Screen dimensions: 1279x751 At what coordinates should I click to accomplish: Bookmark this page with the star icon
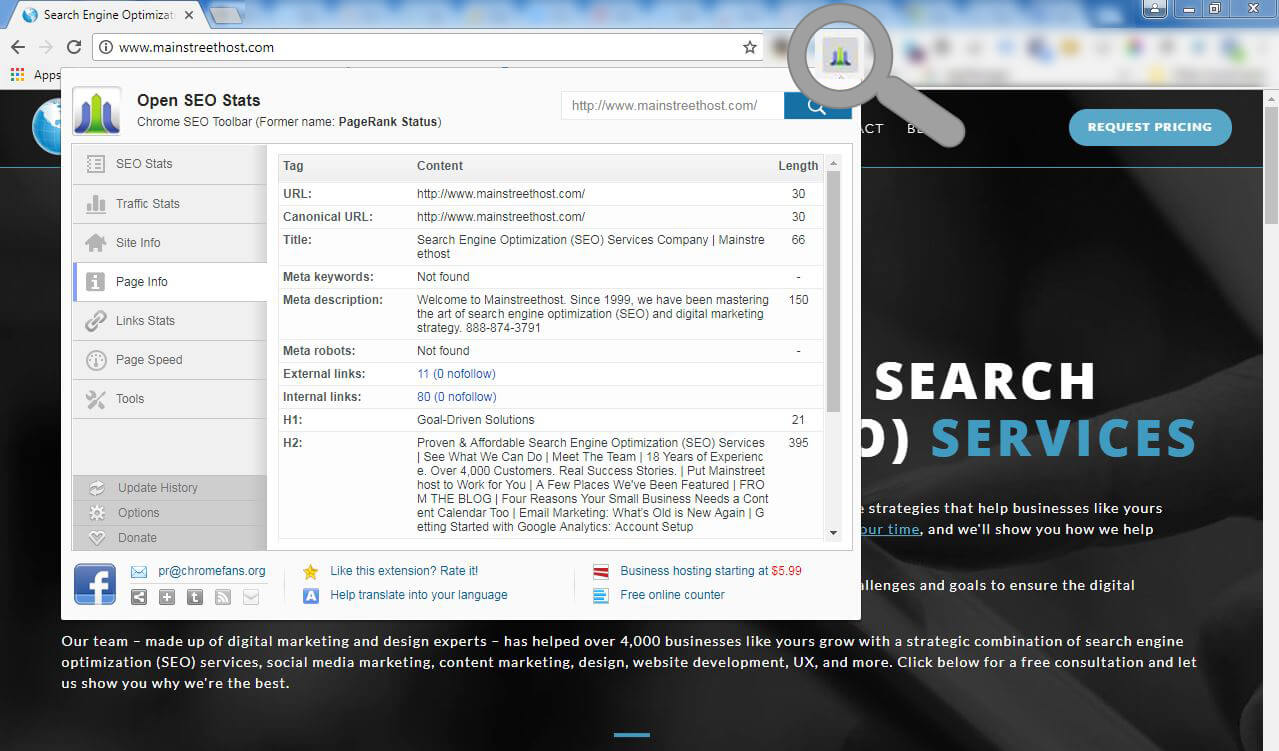(750, 47)
